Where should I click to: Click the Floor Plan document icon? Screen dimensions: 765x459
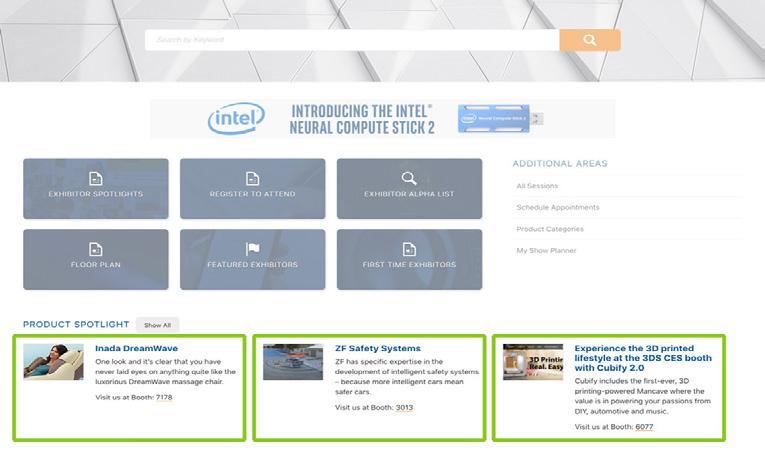pyautogui.click(x=96, y=249)
